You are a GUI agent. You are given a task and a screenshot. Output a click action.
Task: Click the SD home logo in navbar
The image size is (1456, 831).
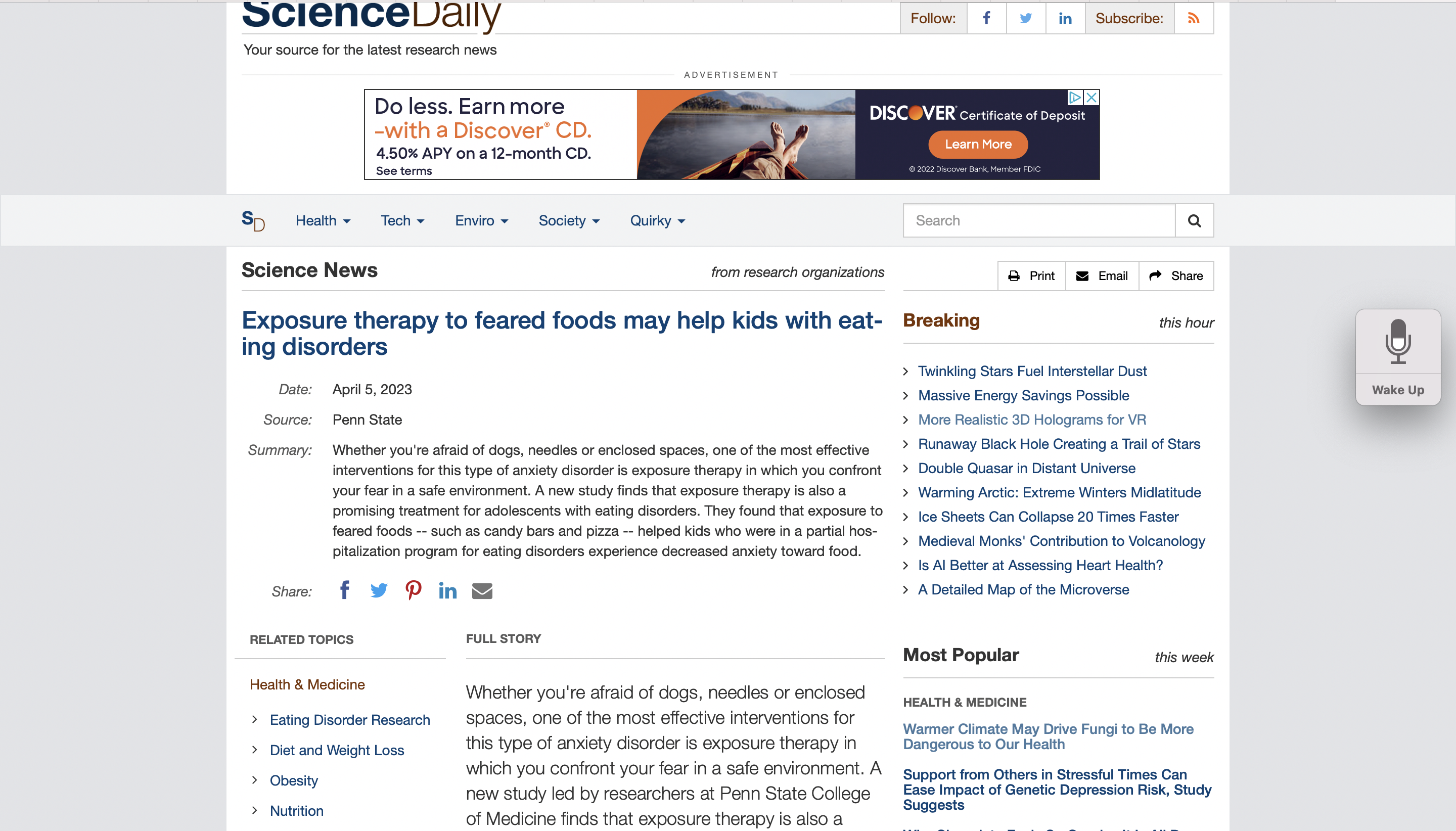253,220
